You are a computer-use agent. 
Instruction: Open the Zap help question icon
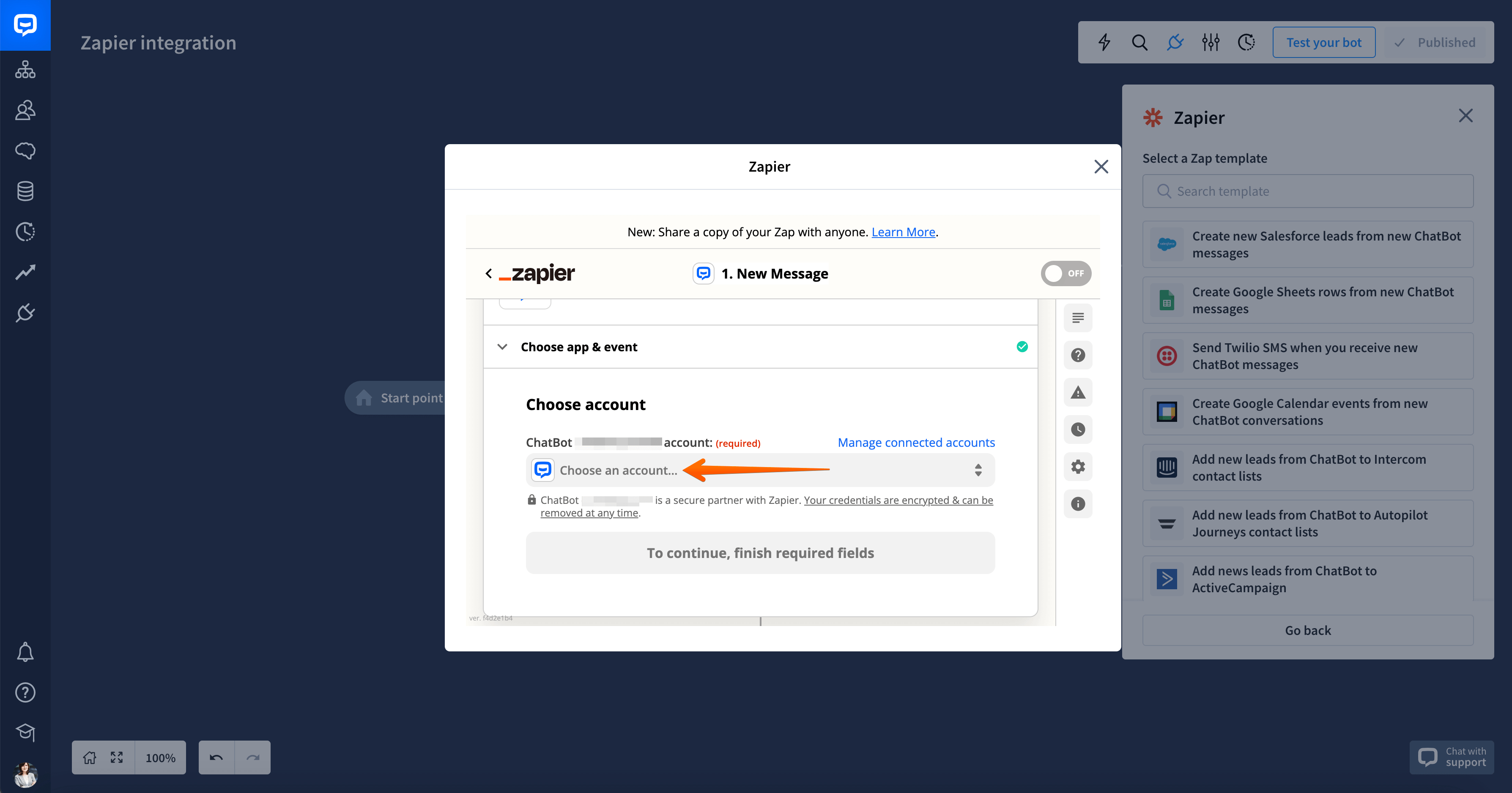point(1078,355)
